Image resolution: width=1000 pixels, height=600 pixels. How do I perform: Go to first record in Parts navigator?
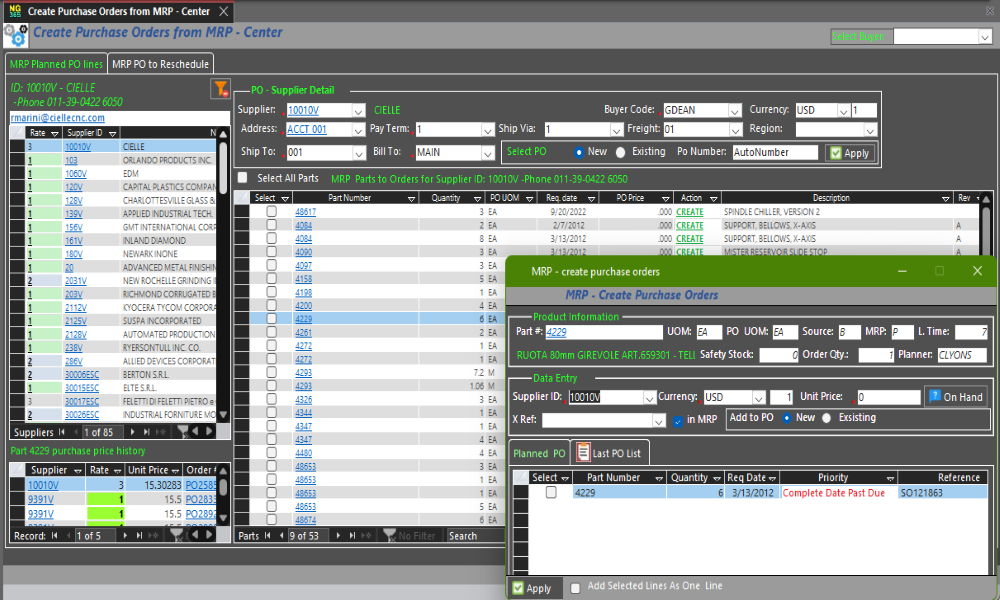tap(269, 536)
